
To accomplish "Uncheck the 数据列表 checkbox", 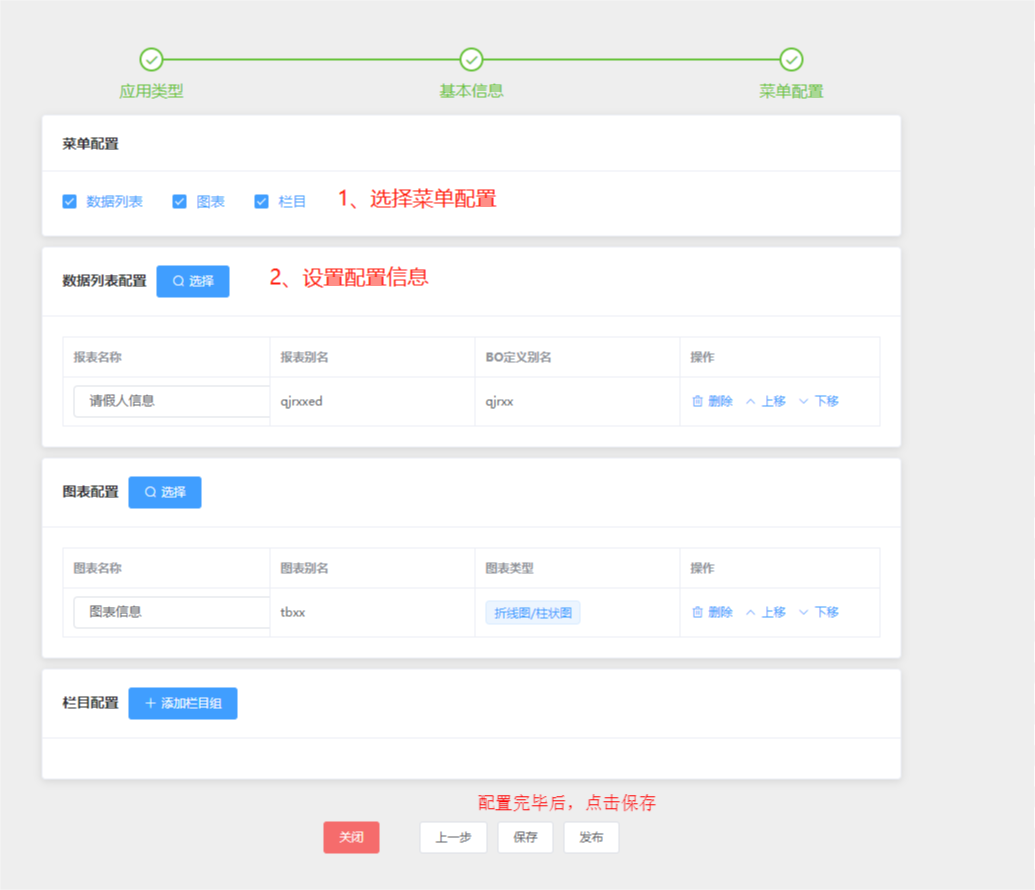I will click(69, 201).
